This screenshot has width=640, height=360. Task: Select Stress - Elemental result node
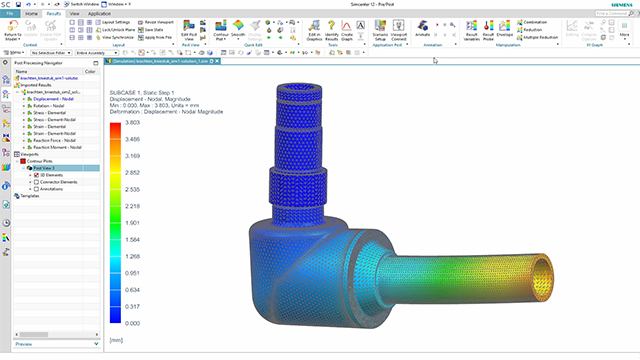click(x=49, y=113)
